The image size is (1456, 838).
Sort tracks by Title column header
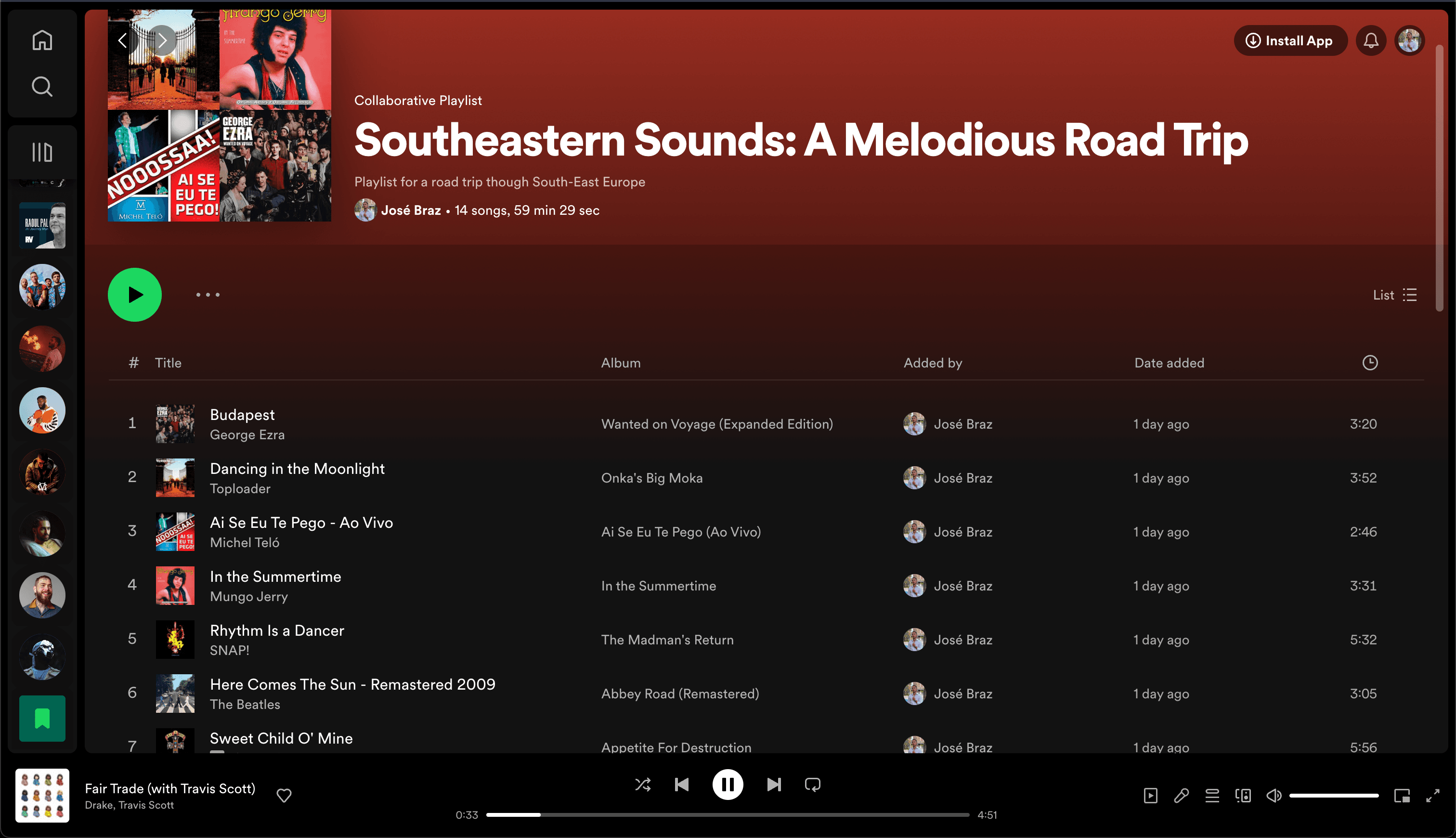click(168, 363)
